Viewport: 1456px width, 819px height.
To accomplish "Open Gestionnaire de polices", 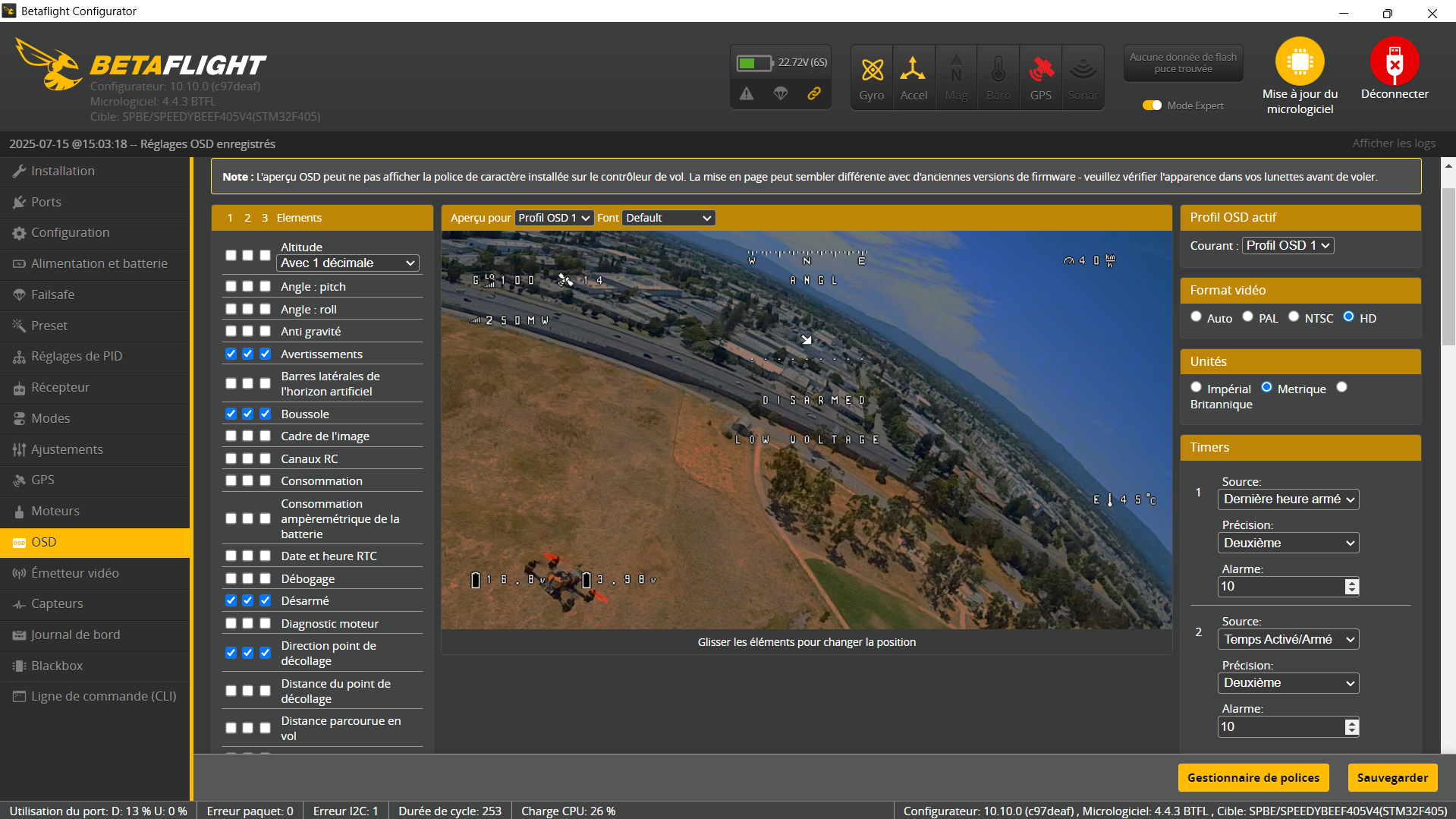I will pos(1253,777).
